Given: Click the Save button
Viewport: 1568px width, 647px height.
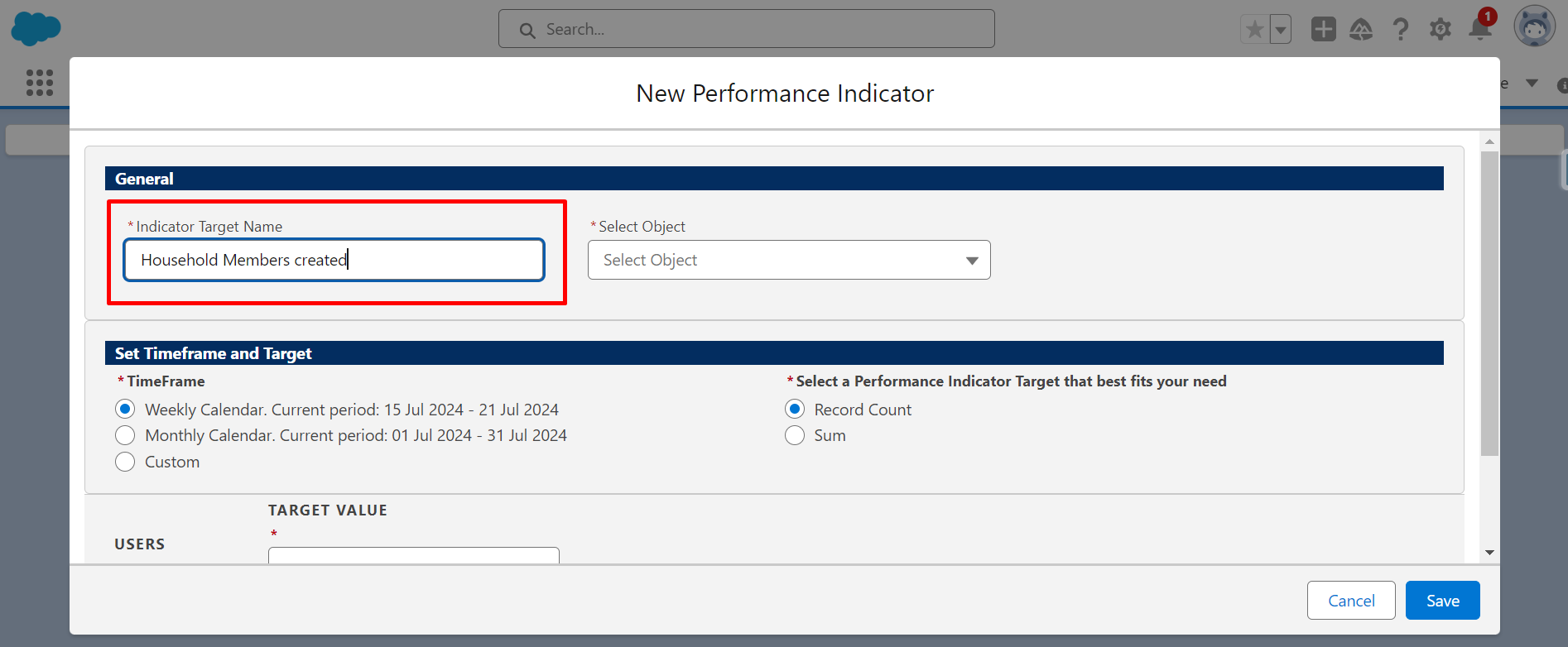Looking at the screenshot, I should [x=1442, y=601].
